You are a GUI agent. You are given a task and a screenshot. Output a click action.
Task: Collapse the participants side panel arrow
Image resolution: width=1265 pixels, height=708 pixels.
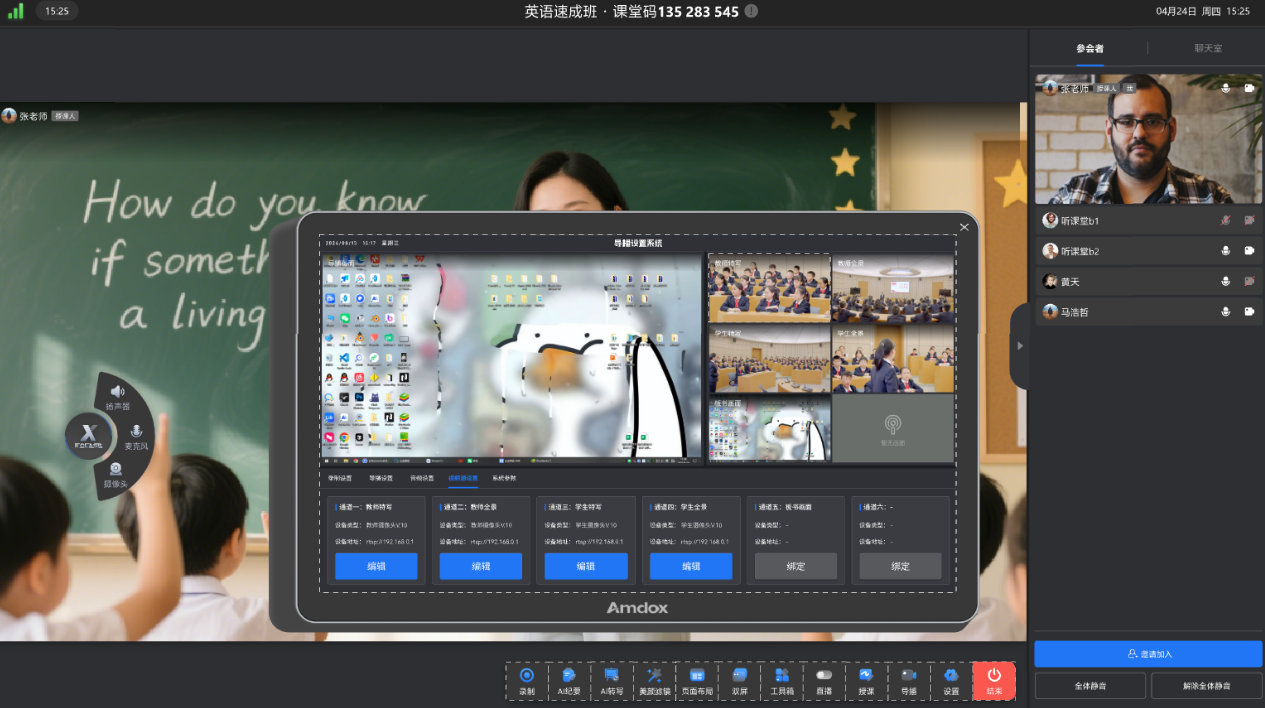click(1019, 346)
